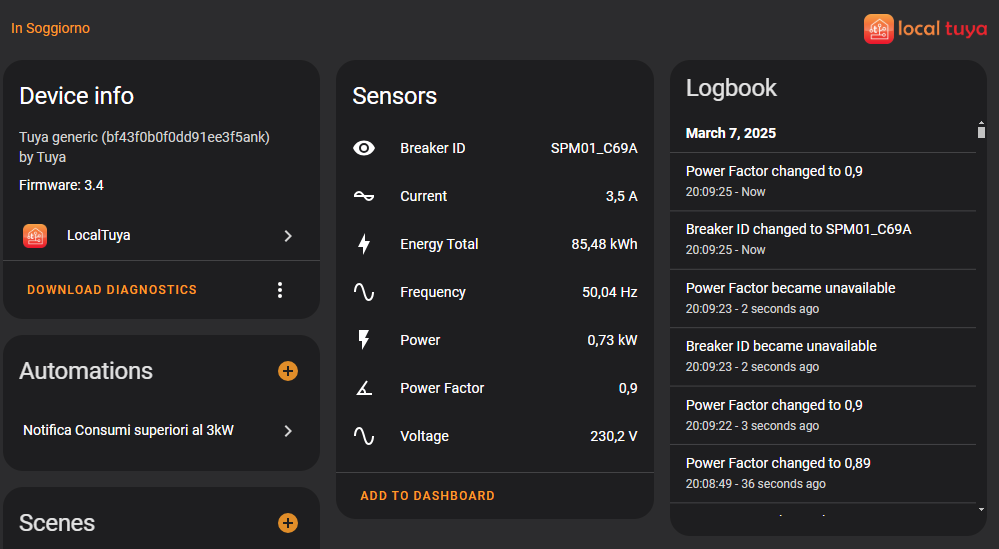Download diagnostics for the device

[x=112, y=290]
